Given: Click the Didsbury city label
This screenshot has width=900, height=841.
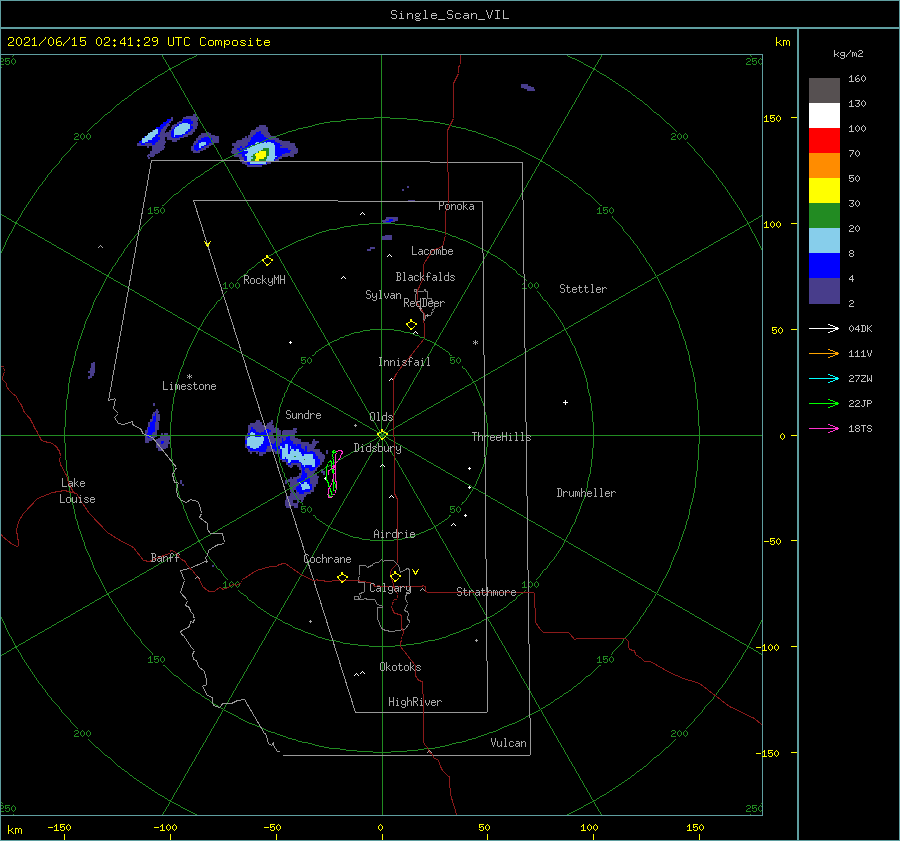Looking at the screenshot, I should click(377, 448).
